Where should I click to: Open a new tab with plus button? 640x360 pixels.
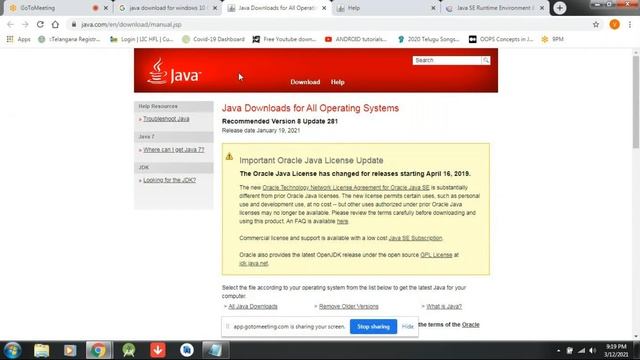coord(560,8)
